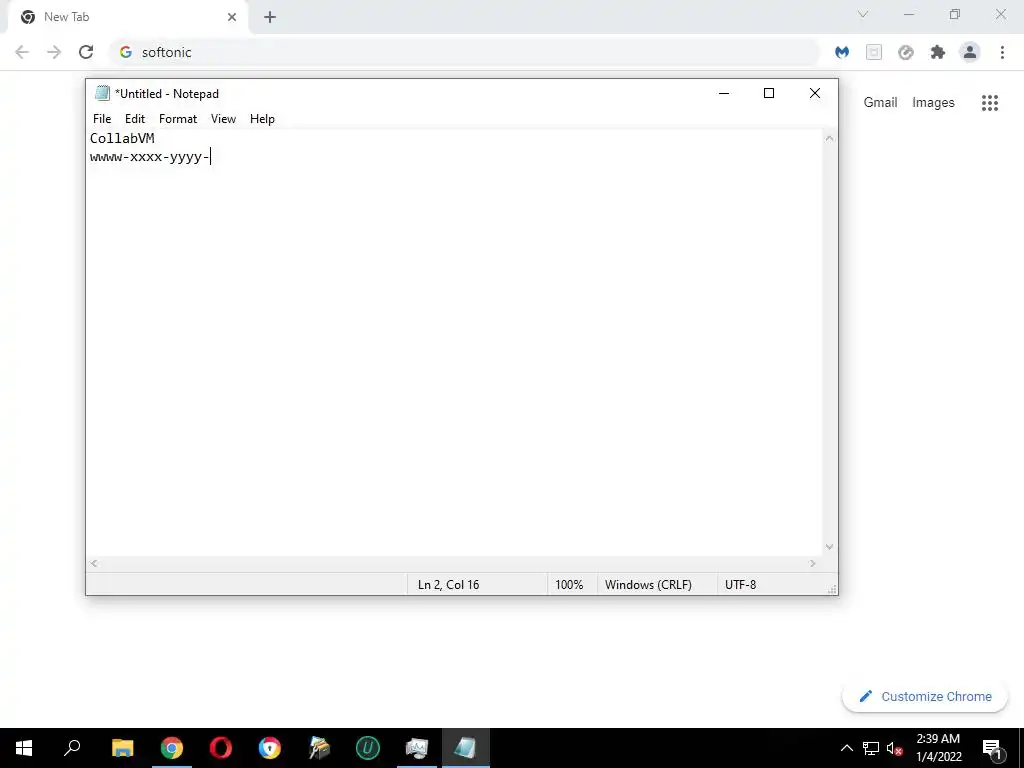Click the gray square extension icon
This screenshot has width=1024, height=768.
click(874, 52)
